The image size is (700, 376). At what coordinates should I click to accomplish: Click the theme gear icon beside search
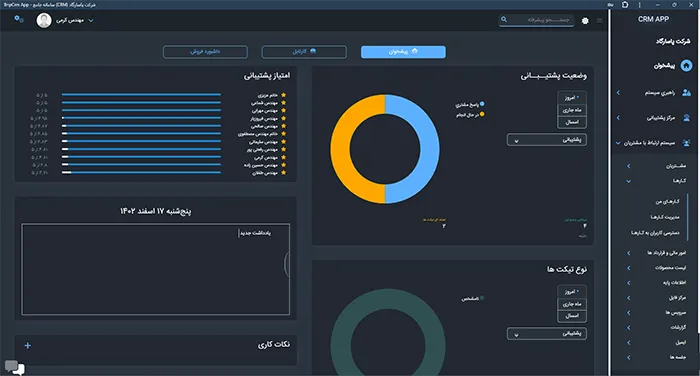[x=585, y=21]
